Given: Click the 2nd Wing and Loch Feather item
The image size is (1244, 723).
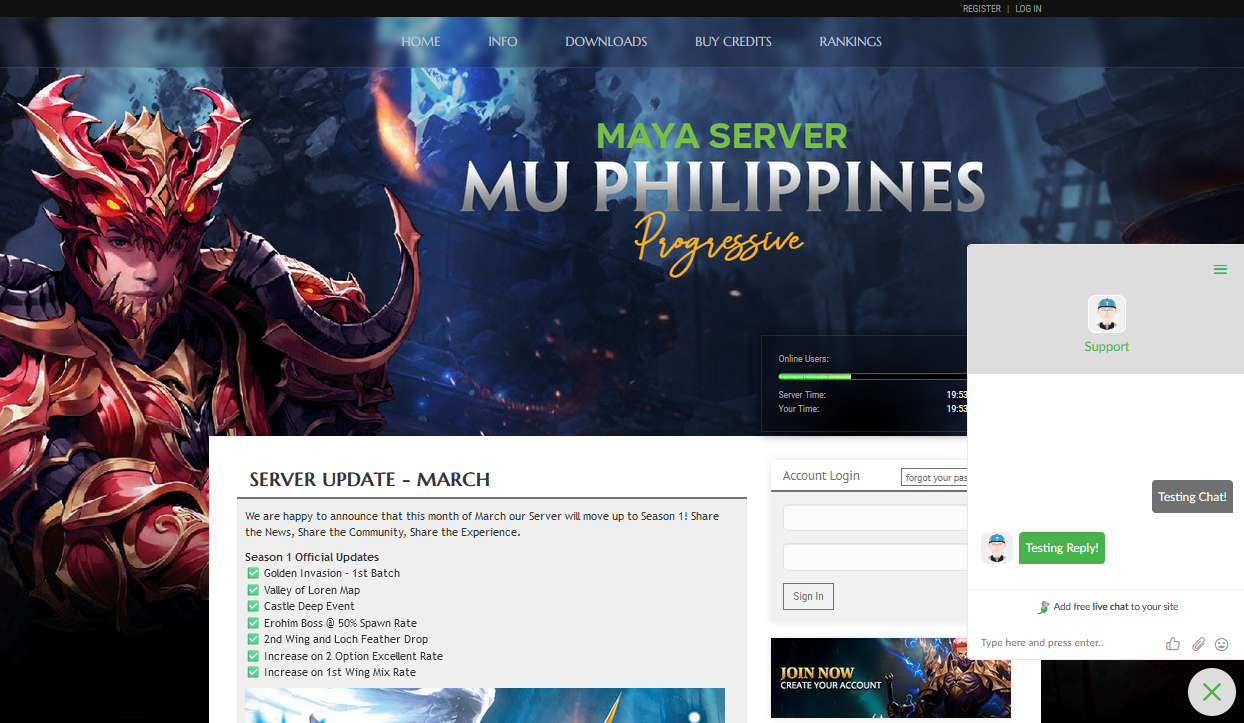Looking at the screenshot, I should 346,639.
